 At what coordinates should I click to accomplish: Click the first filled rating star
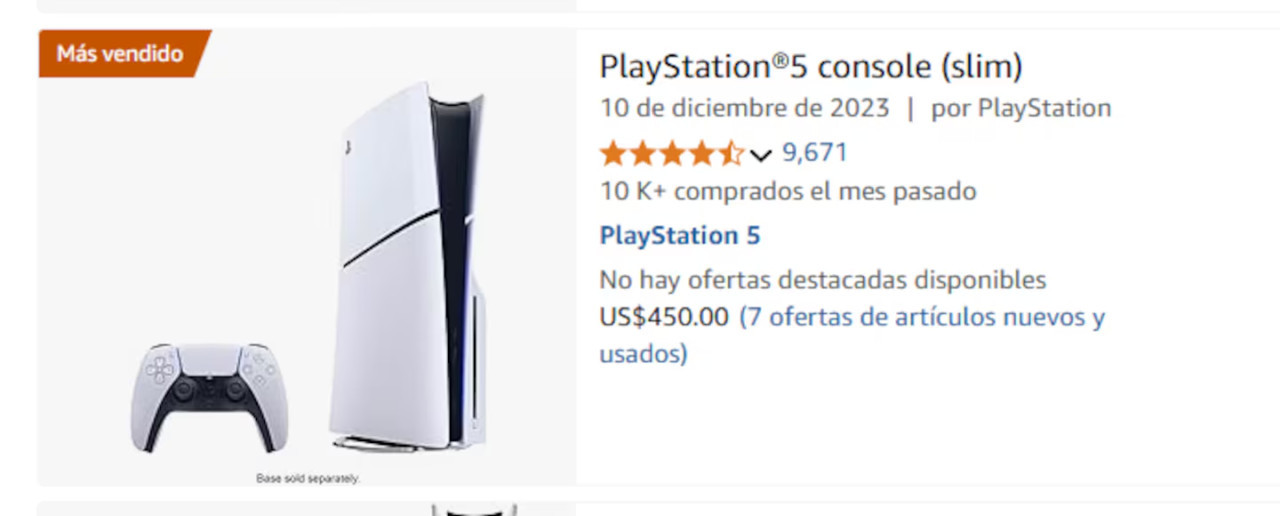tap(613, 154)
